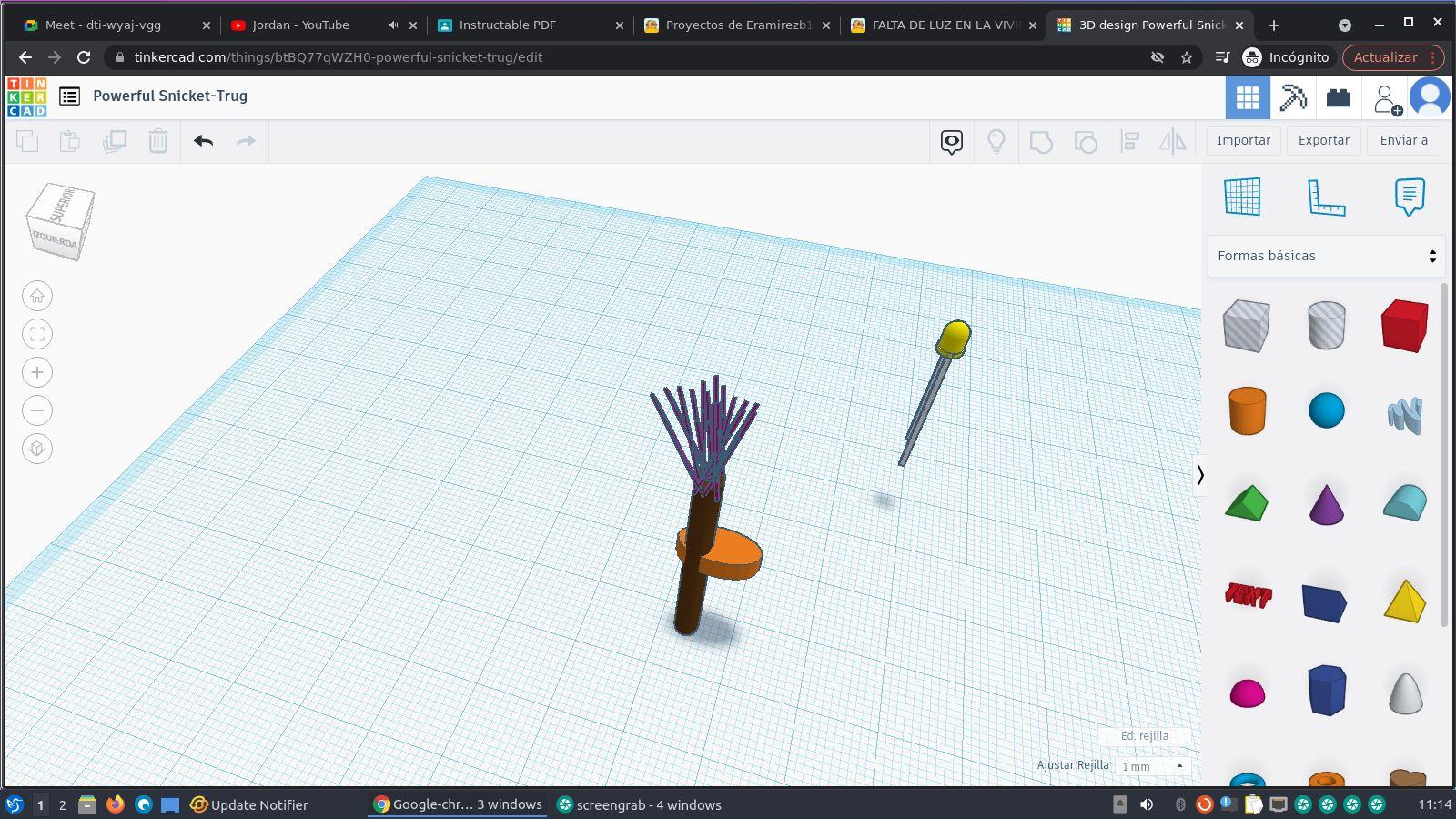Pick the red Box shape
Viewport: 1456px width, 819px height.
click(1405, 325)
